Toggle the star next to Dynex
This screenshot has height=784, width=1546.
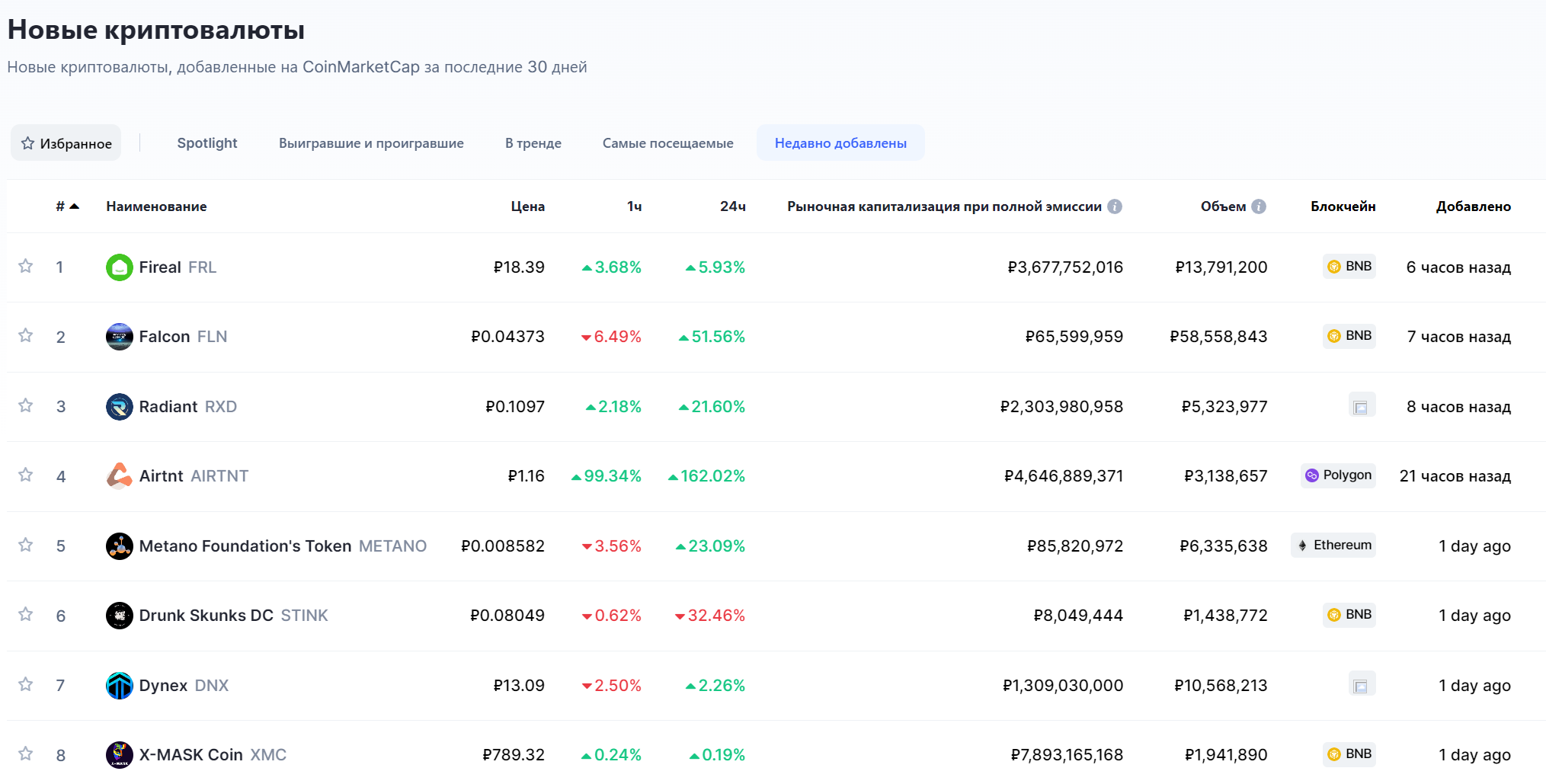[x=25, y=684]
